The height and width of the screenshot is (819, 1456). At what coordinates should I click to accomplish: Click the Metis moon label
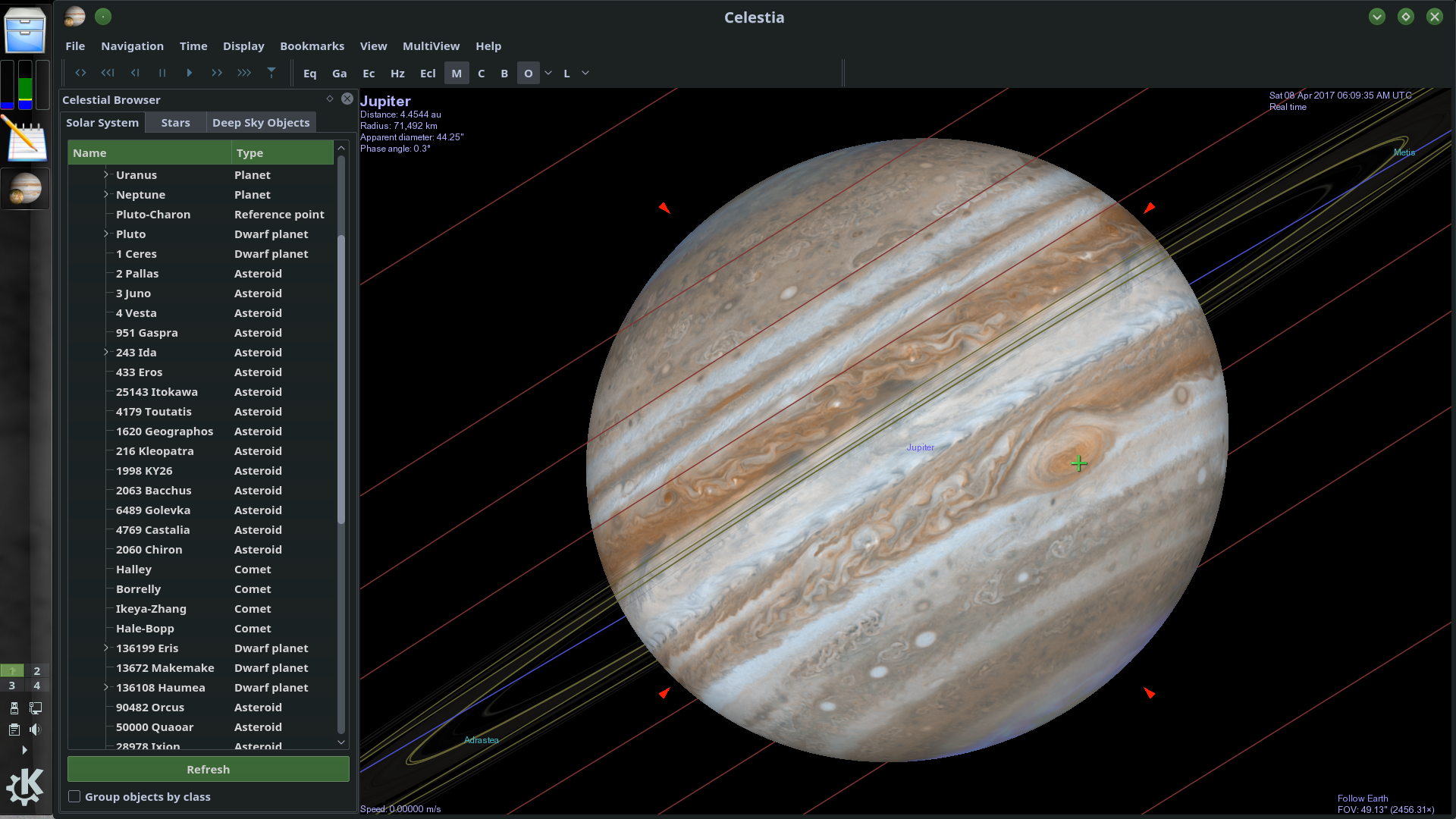[1404, 153]
